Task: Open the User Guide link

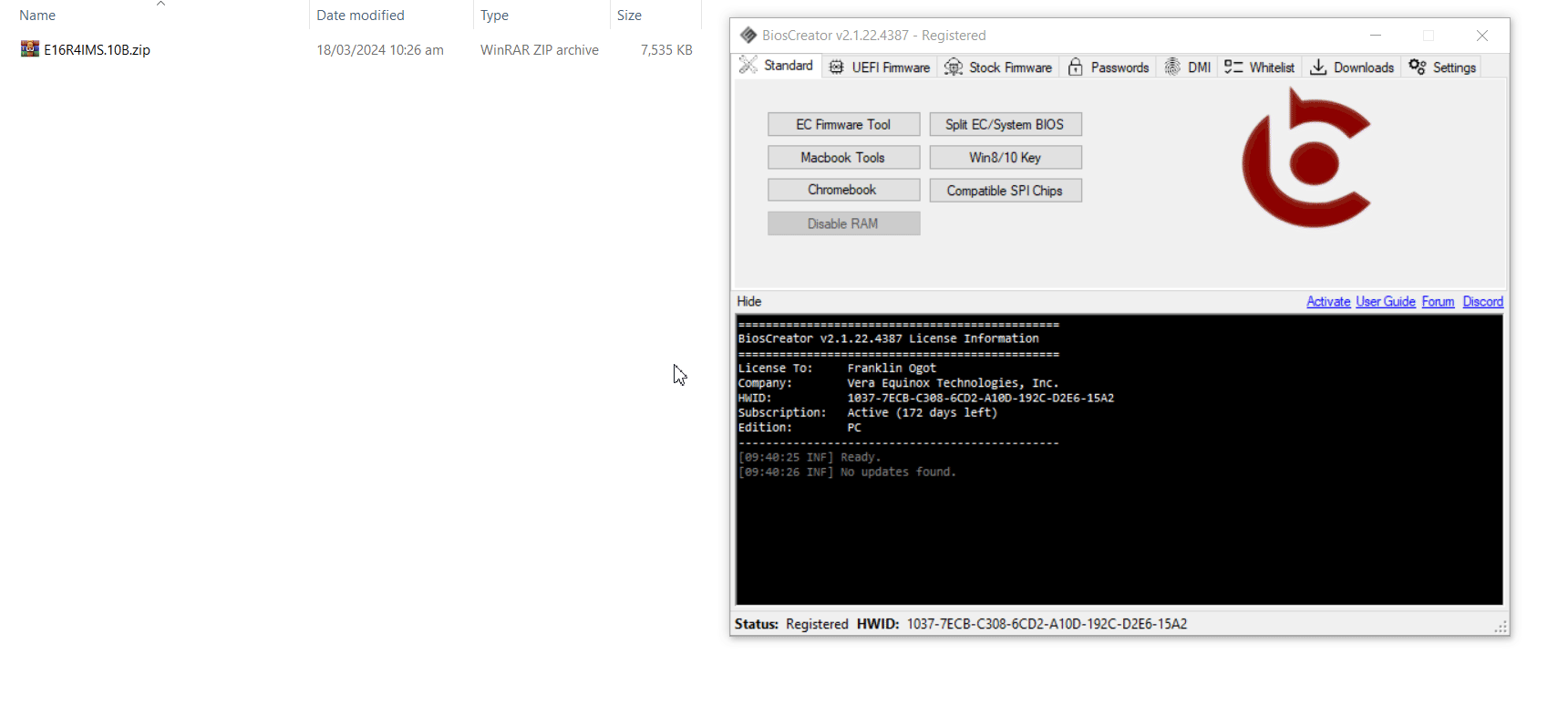Action: coord(1385,302)
